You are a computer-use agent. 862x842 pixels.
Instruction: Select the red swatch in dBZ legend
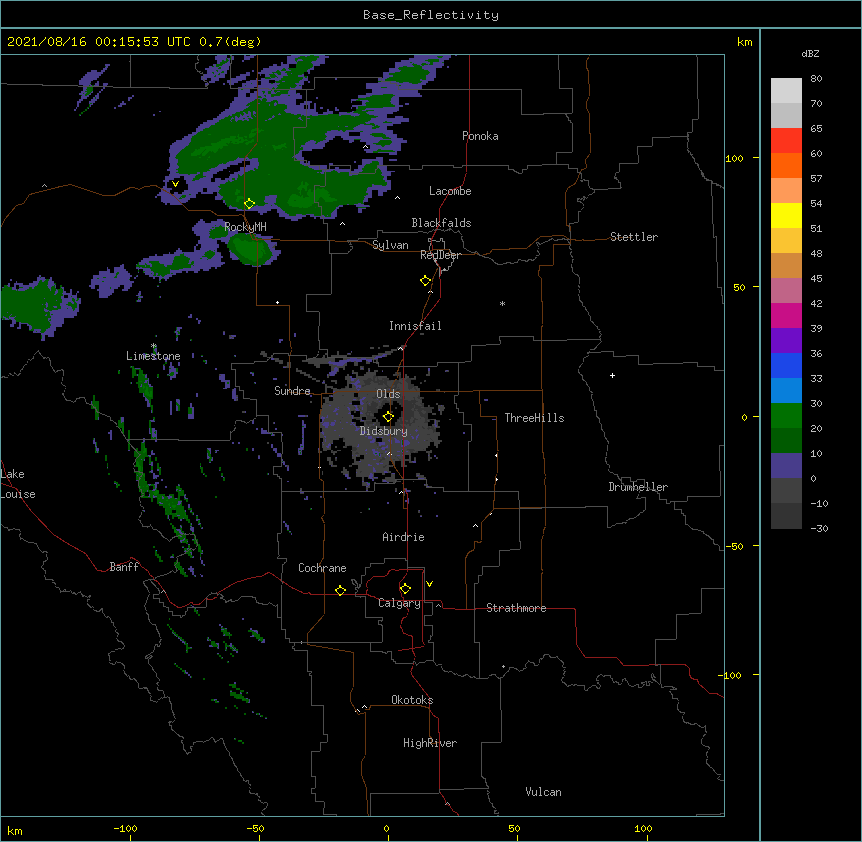pyautogui.click(x=786, y=141)
